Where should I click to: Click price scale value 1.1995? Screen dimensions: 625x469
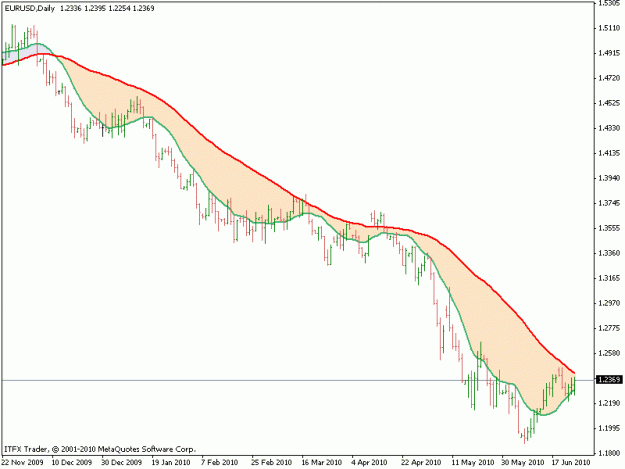pos(609,428)
